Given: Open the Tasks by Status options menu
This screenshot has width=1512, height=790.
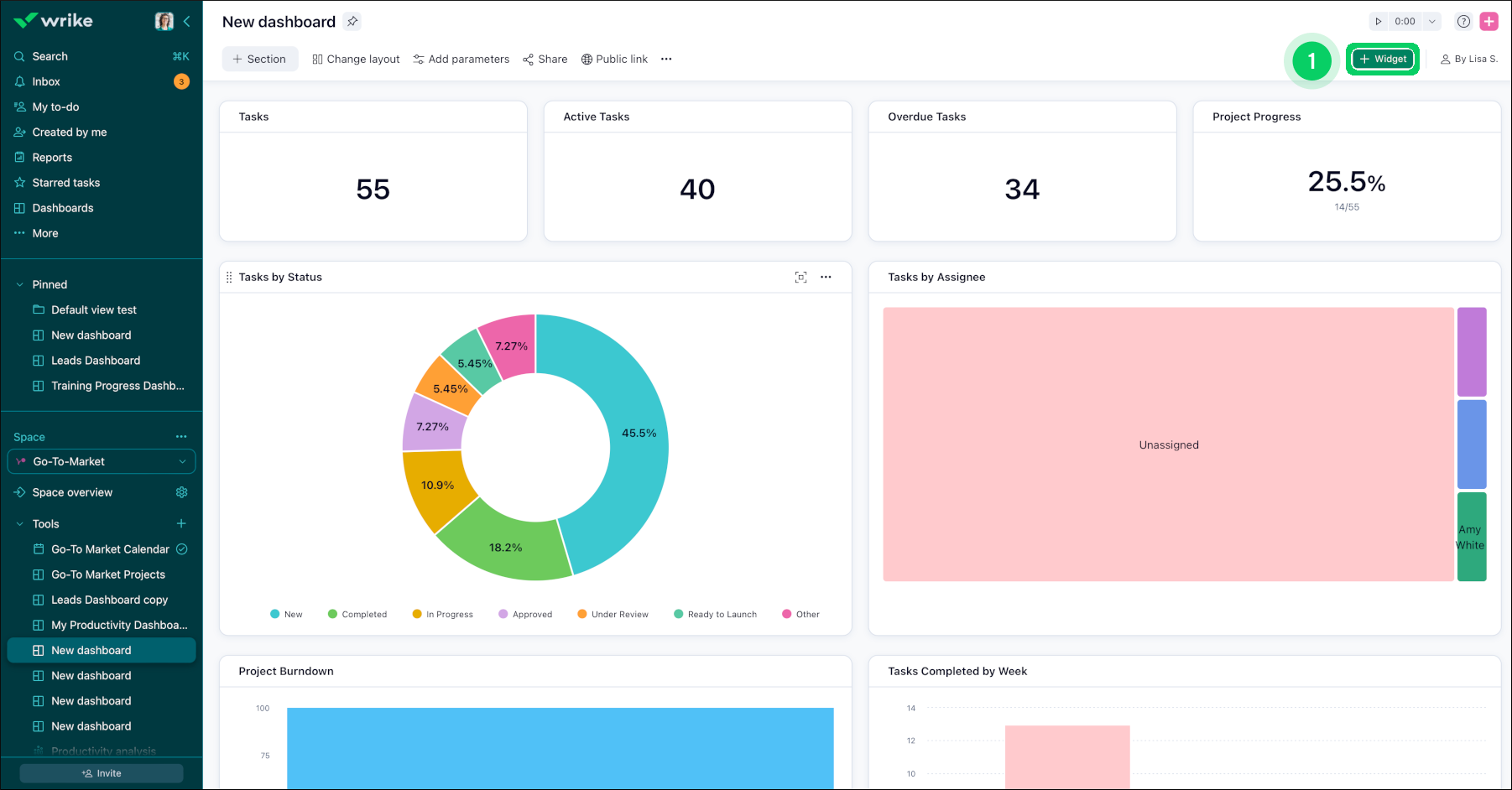Looking at the screenshot, I should click(826, 277).
